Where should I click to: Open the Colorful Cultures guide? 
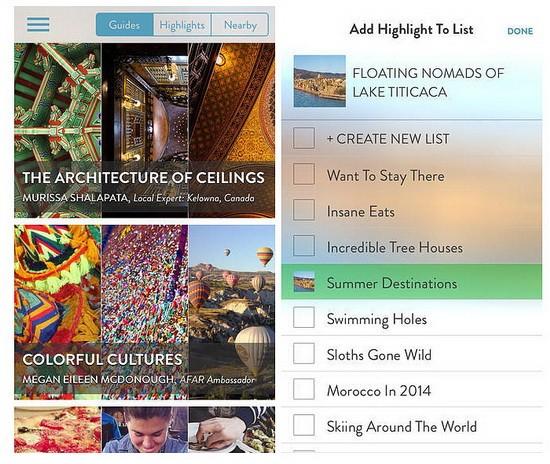point(145,312)
